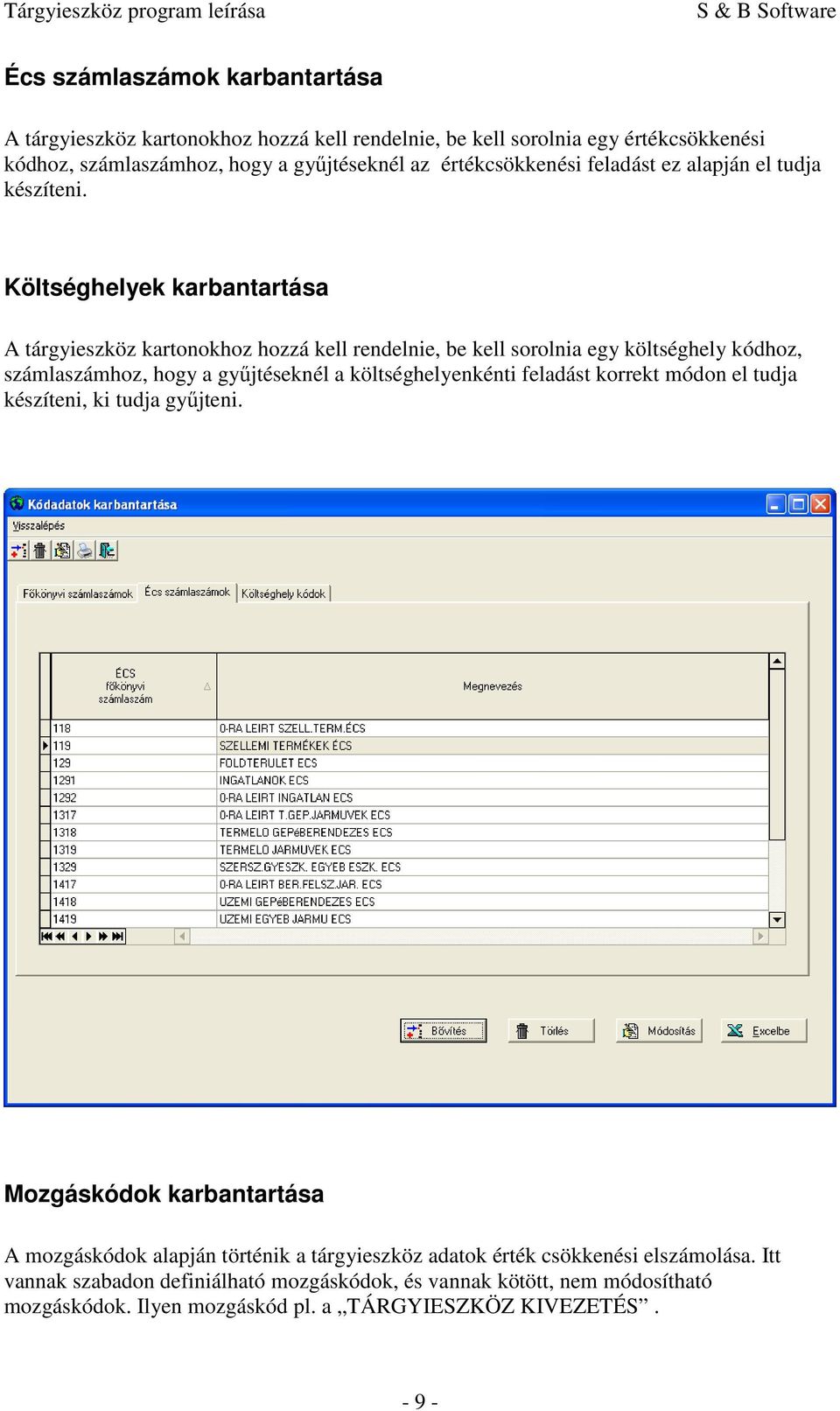The image size is (840, 1411).
Task: Click the UZEMI EGYEB JARMU ECS cell
Action: coord(493,919)
